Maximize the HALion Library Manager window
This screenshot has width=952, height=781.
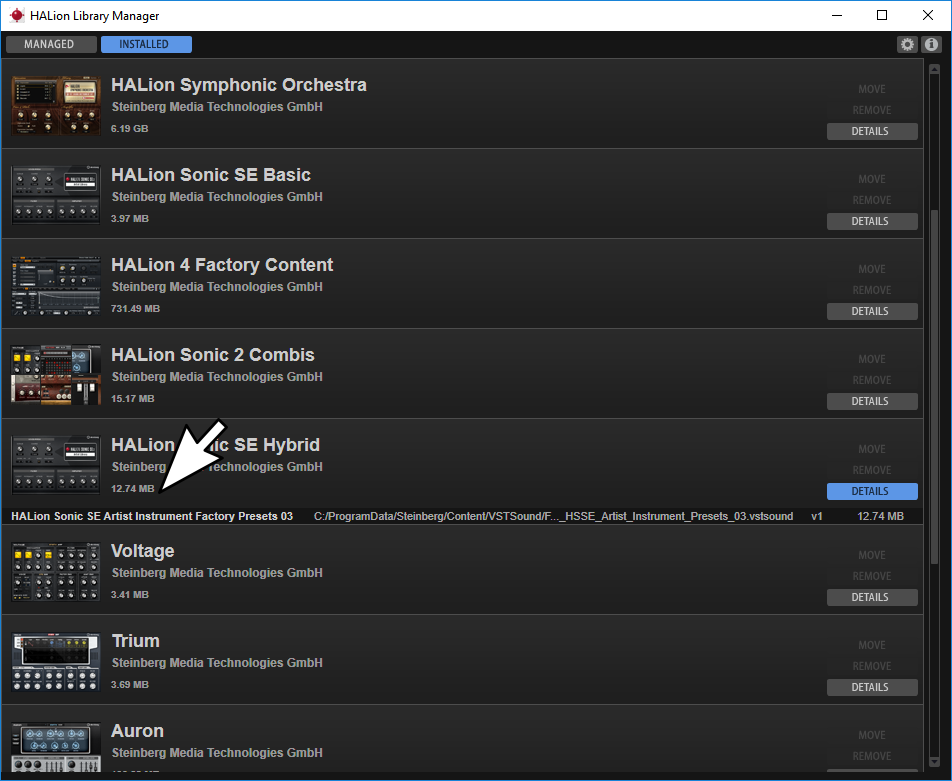[x=882, y=15]
